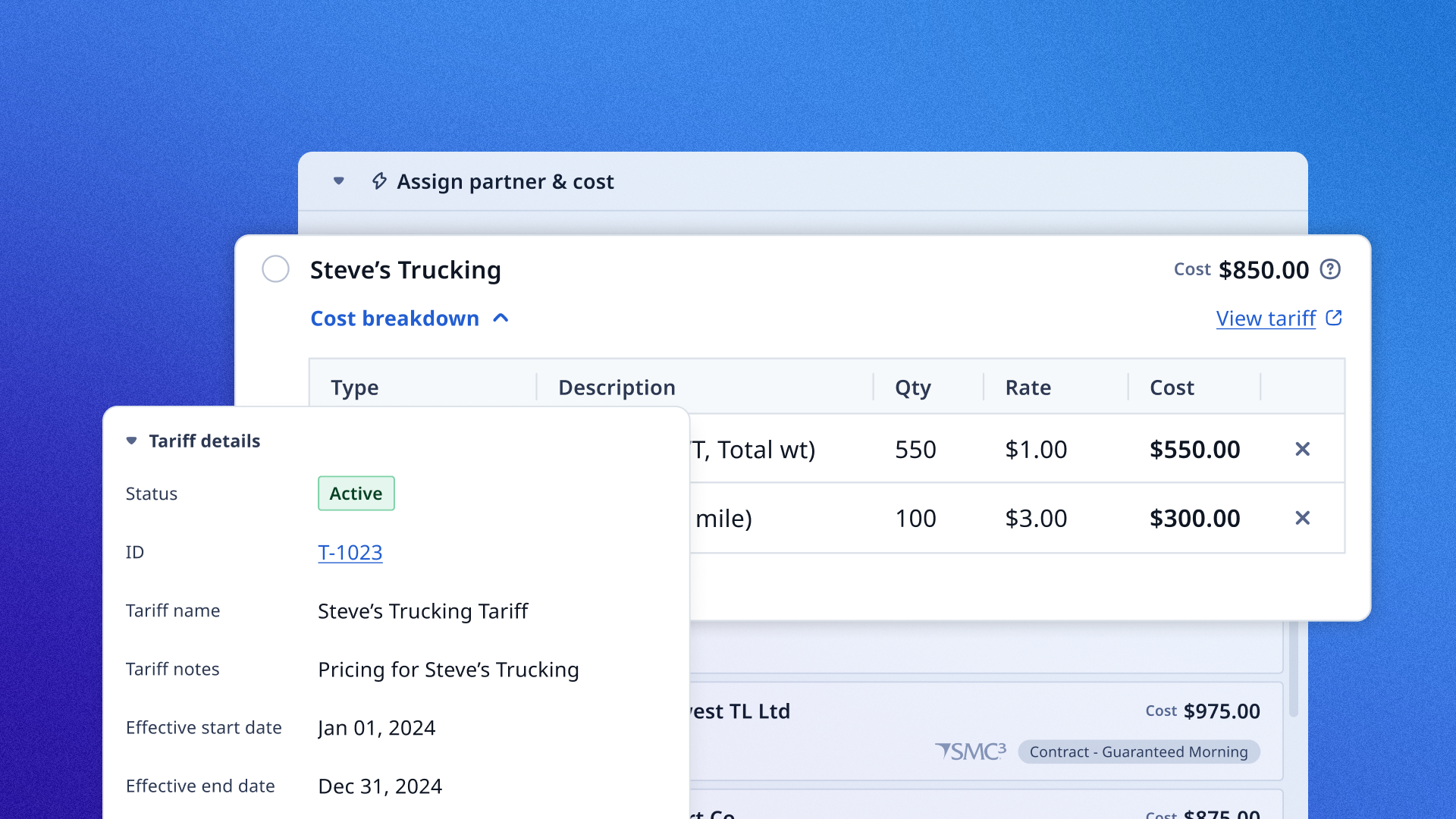Click the Steve's Trucking partner name
Viewport: 1456px width, 819px height.
(x=406, y=270)
